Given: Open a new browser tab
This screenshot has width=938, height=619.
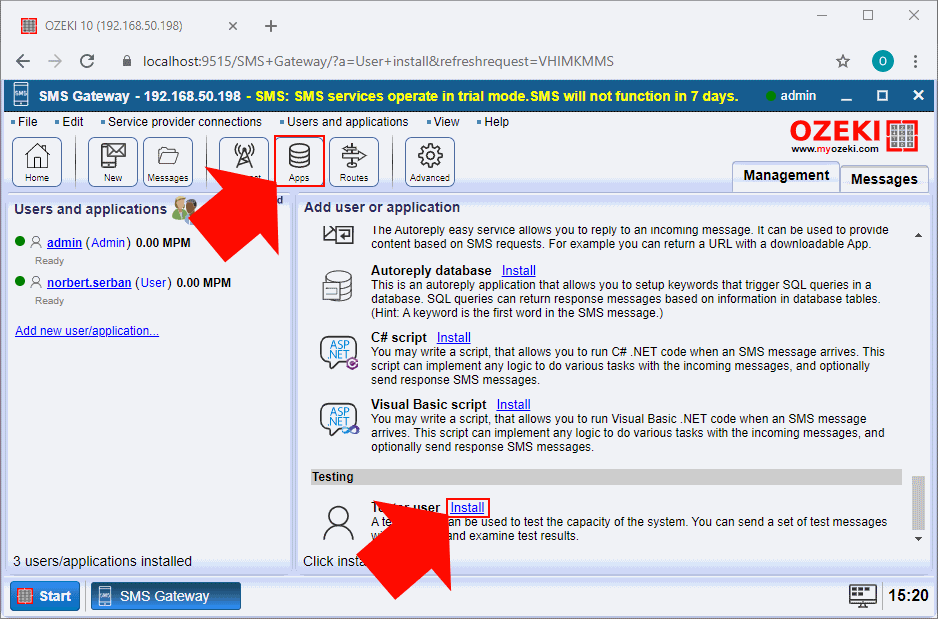Looking at the screenshot, I should pyautogui.click(x=271, y=26).
